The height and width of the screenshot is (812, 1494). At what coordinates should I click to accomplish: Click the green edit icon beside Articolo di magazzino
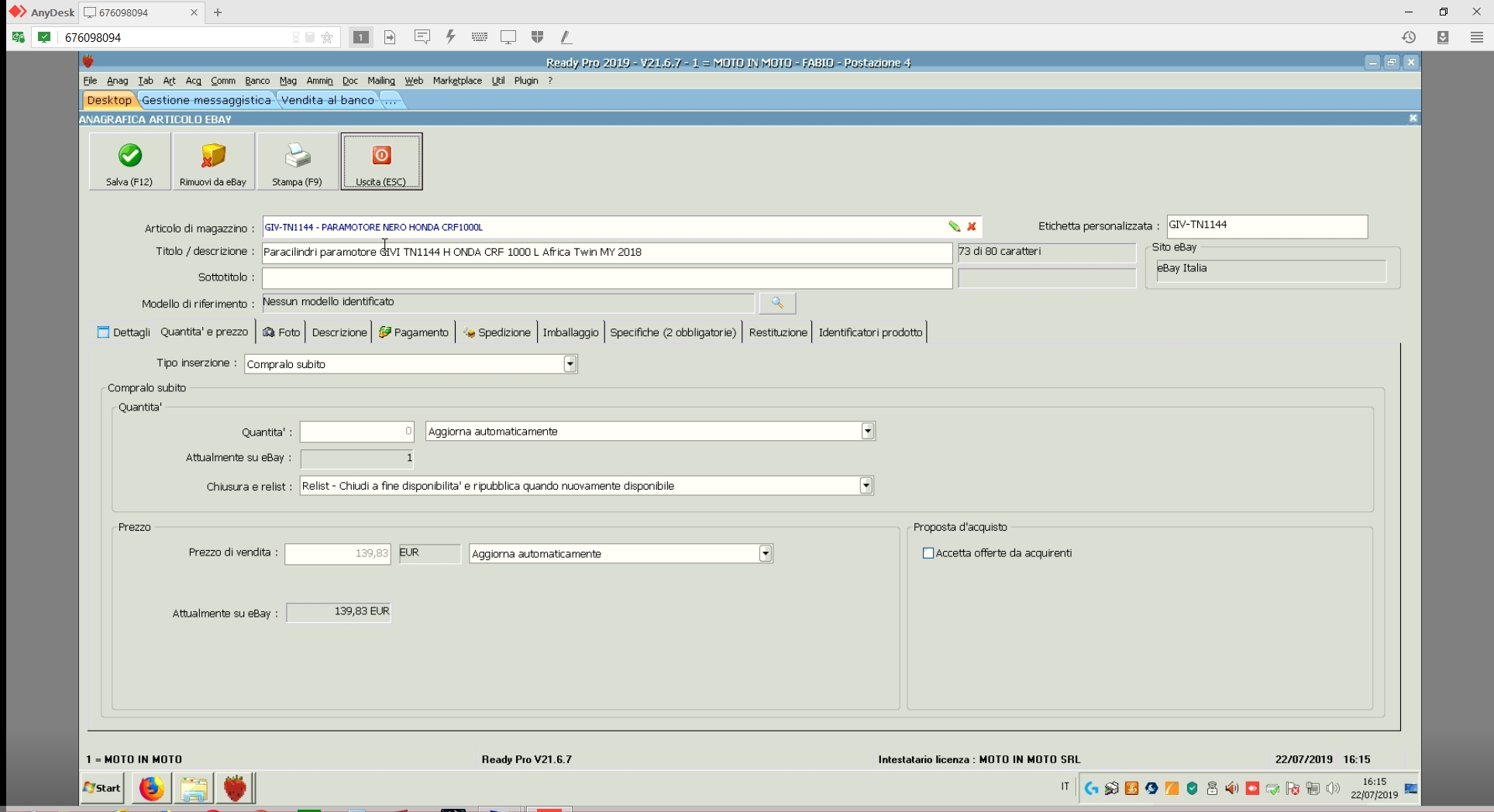954,227
